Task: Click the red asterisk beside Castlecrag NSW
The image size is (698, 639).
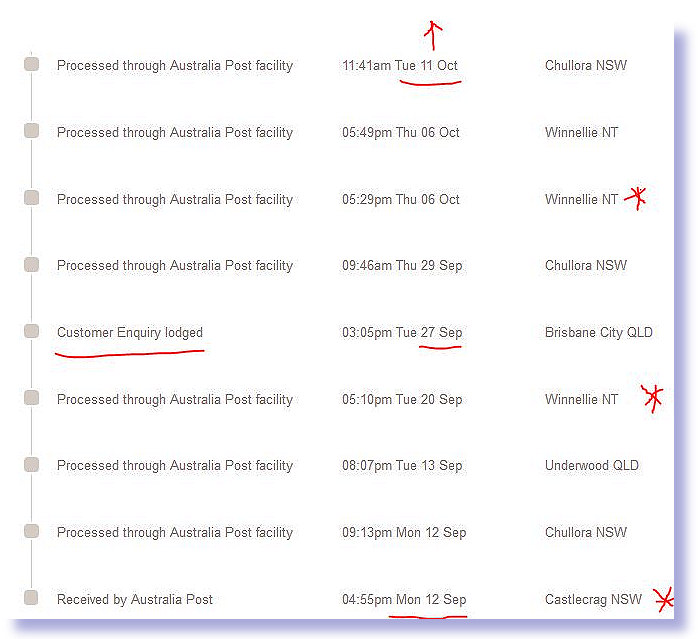Action: pos(664,600)
